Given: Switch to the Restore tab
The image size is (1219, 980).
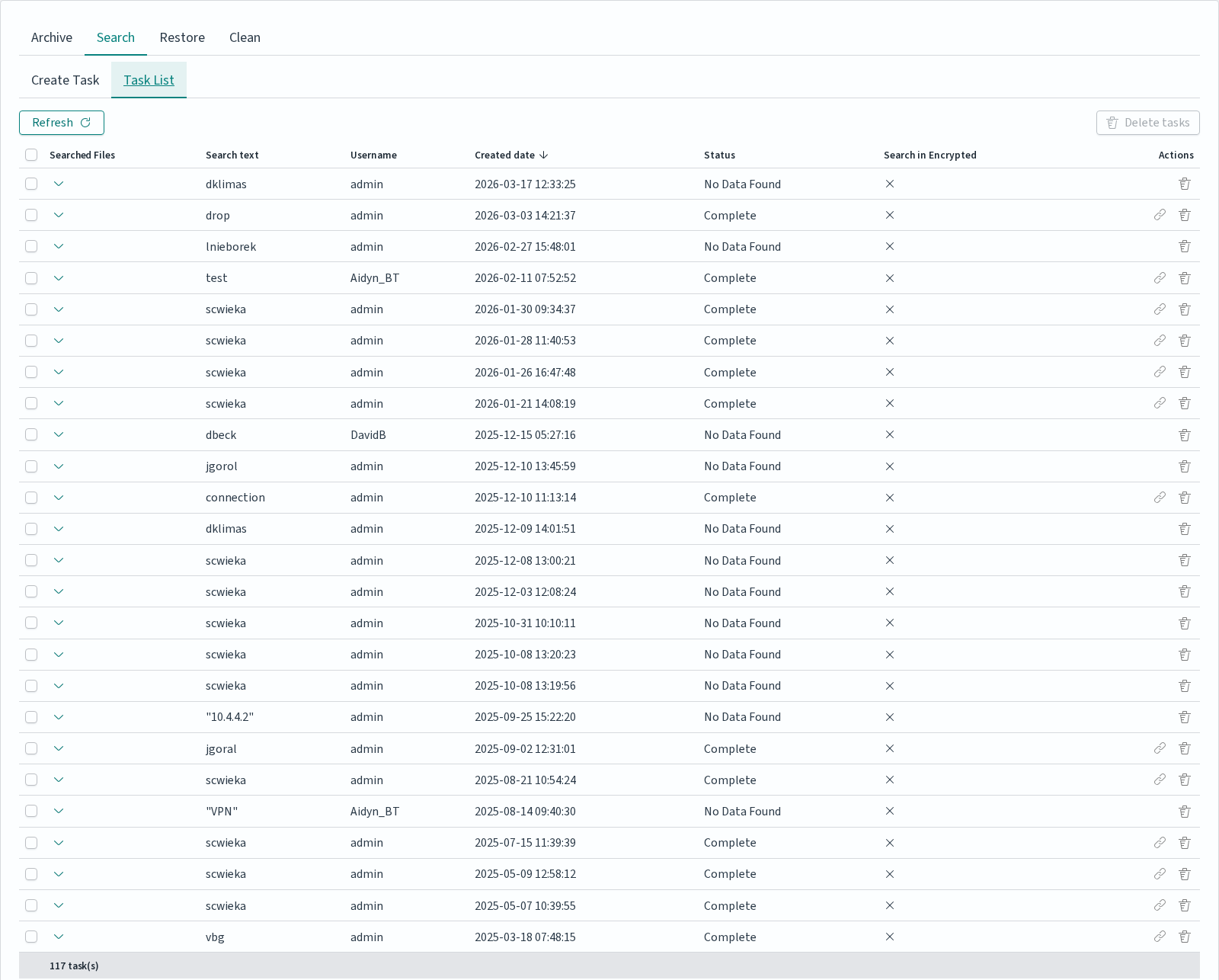Looking at the screenshot, I should point(182,37).
